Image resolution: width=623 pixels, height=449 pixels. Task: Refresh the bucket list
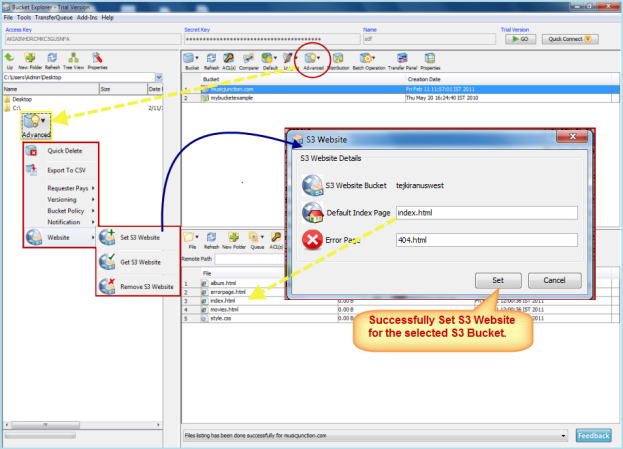[211, 62]
